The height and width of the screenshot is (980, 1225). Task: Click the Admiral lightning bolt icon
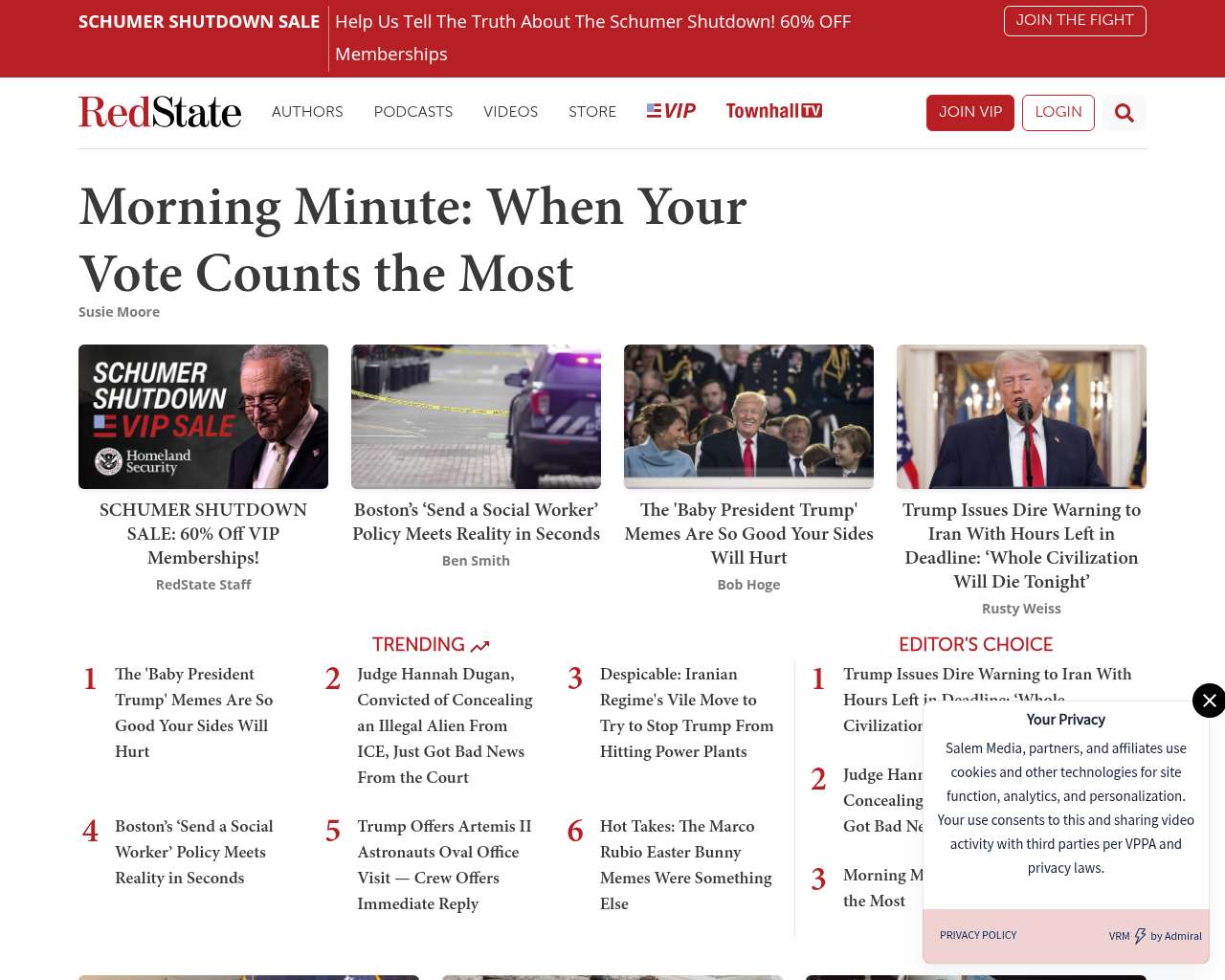tap(1140, 936)
